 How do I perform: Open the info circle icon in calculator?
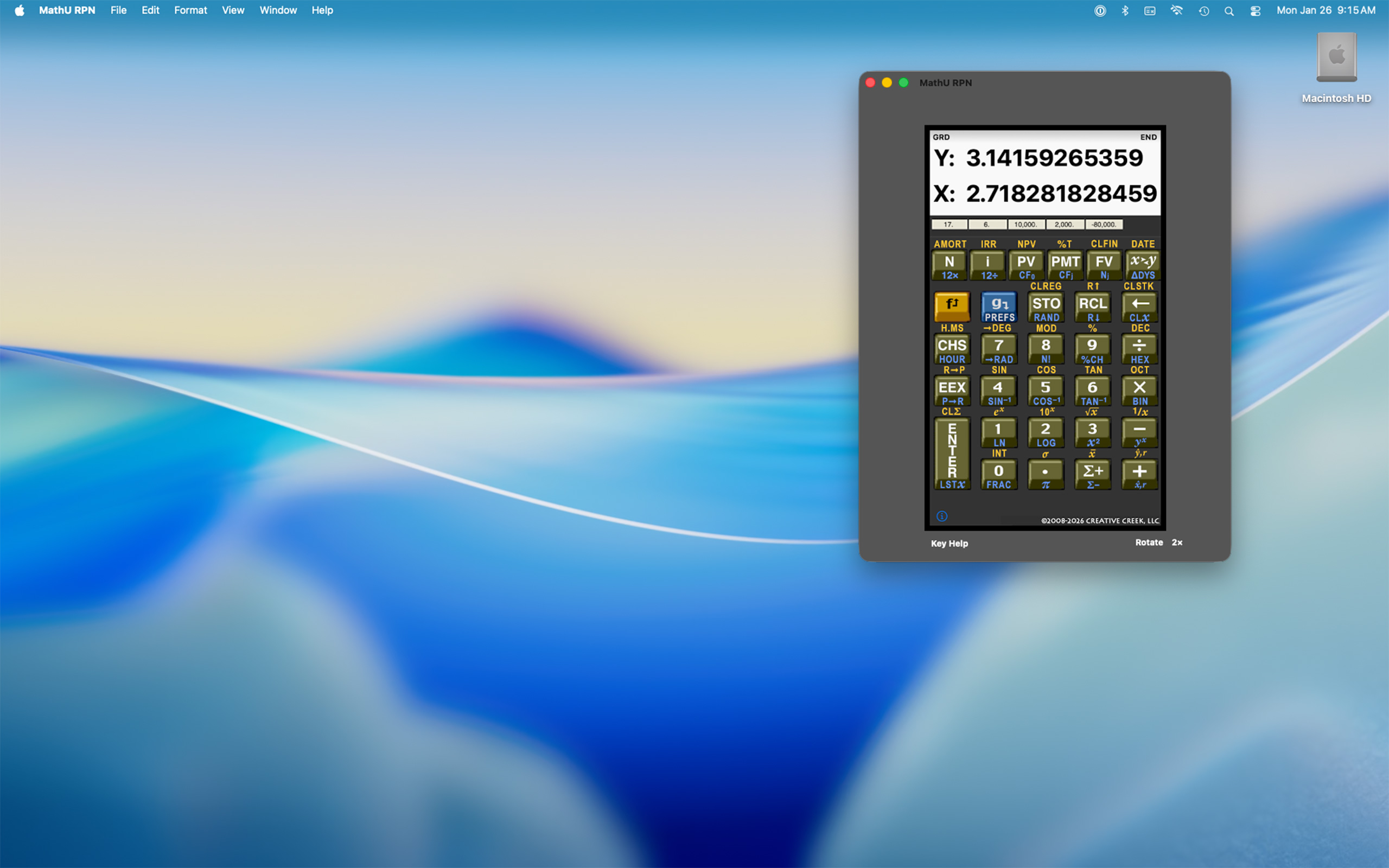942,516
